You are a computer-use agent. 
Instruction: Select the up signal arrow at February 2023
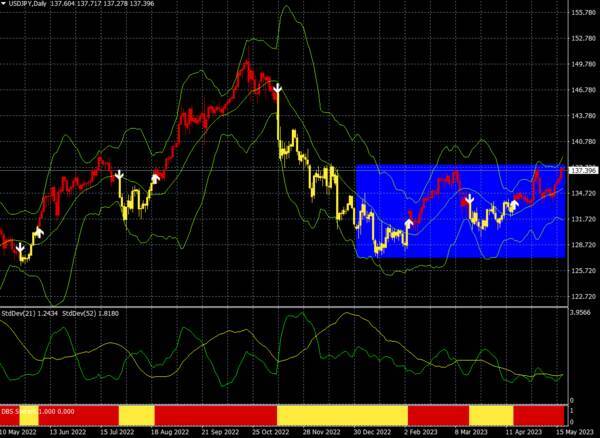click(409, 224)
